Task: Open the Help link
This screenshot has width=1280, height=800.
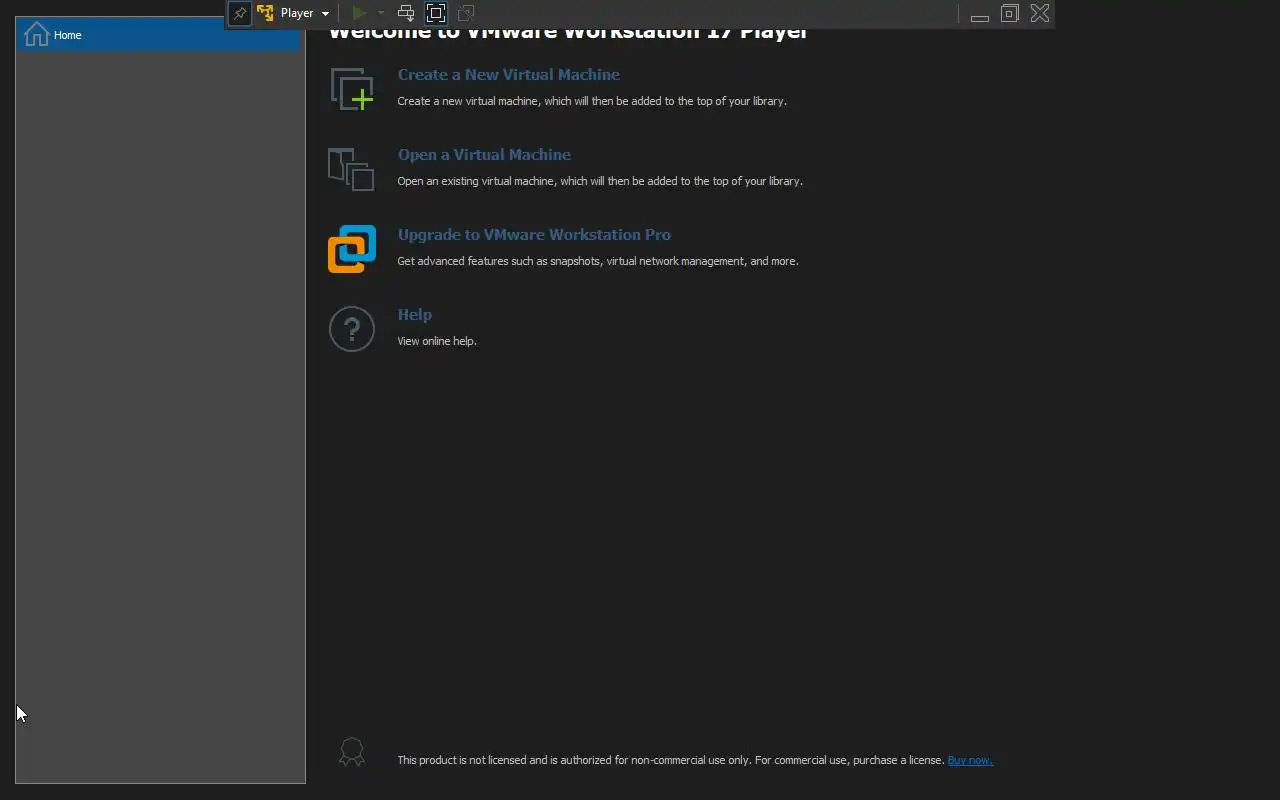Action: [414, 315]
